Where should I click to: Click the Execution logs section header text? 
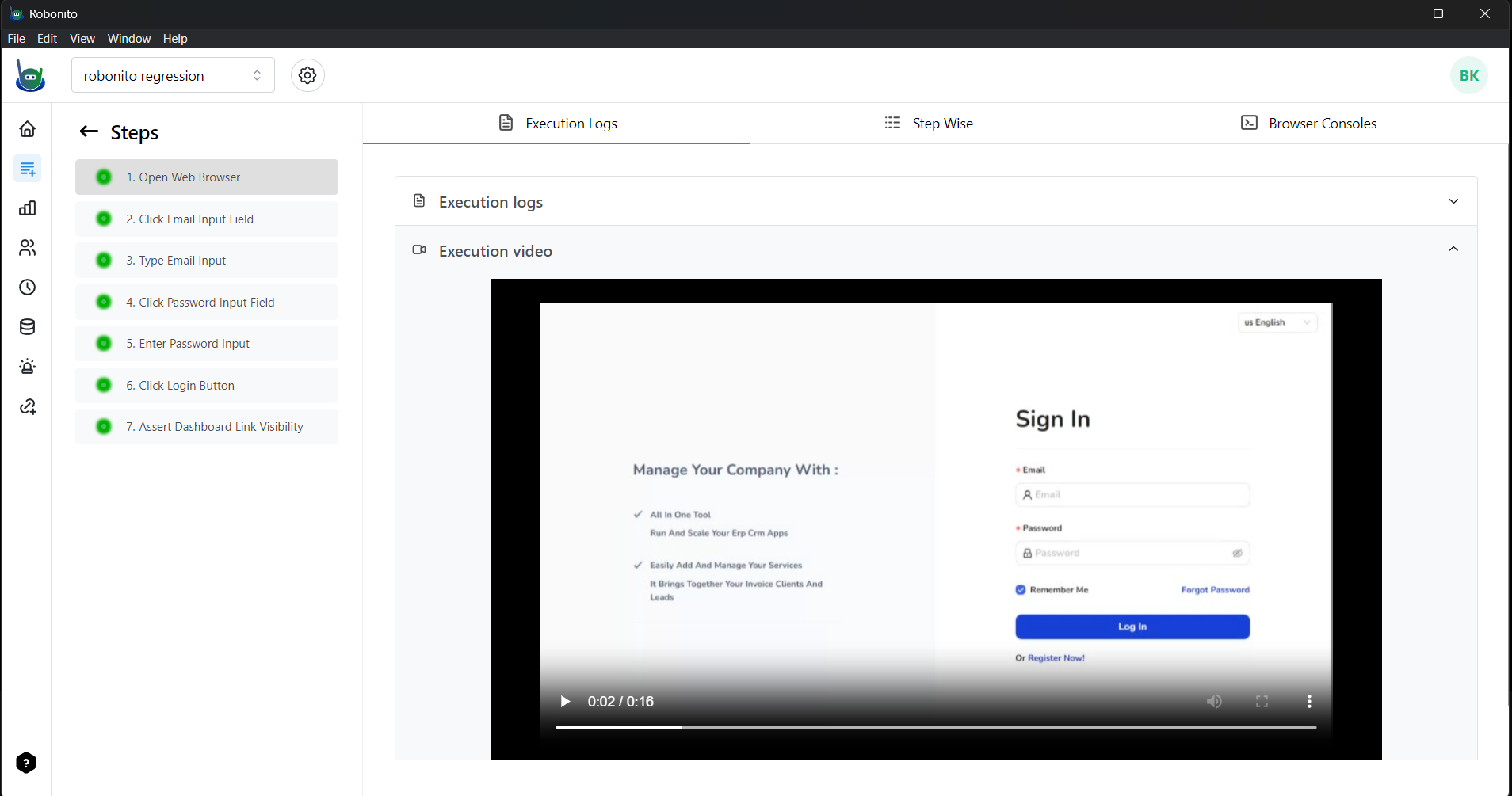[491, 202]
